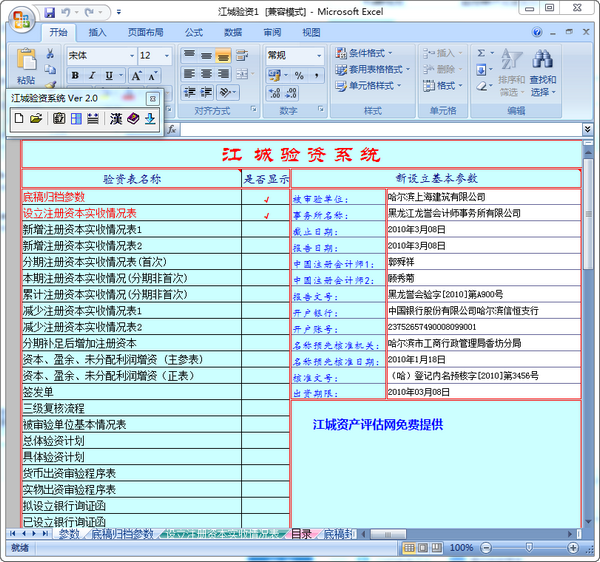Open font name dropdown 宋体

pyautogui.click(x=132, y=56)
